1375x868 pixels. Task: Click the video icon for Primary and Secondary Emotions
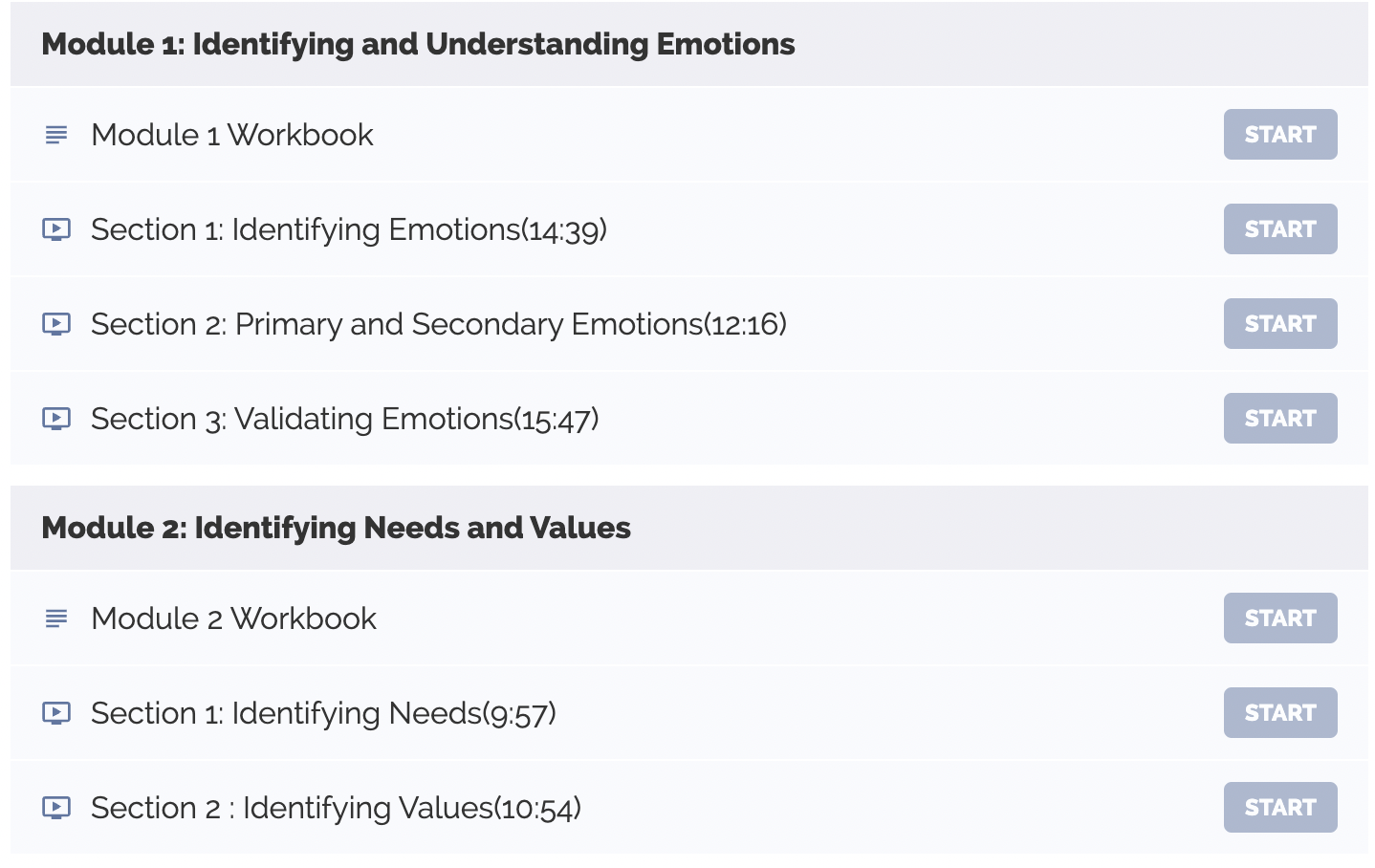click(x=56, y=324)
